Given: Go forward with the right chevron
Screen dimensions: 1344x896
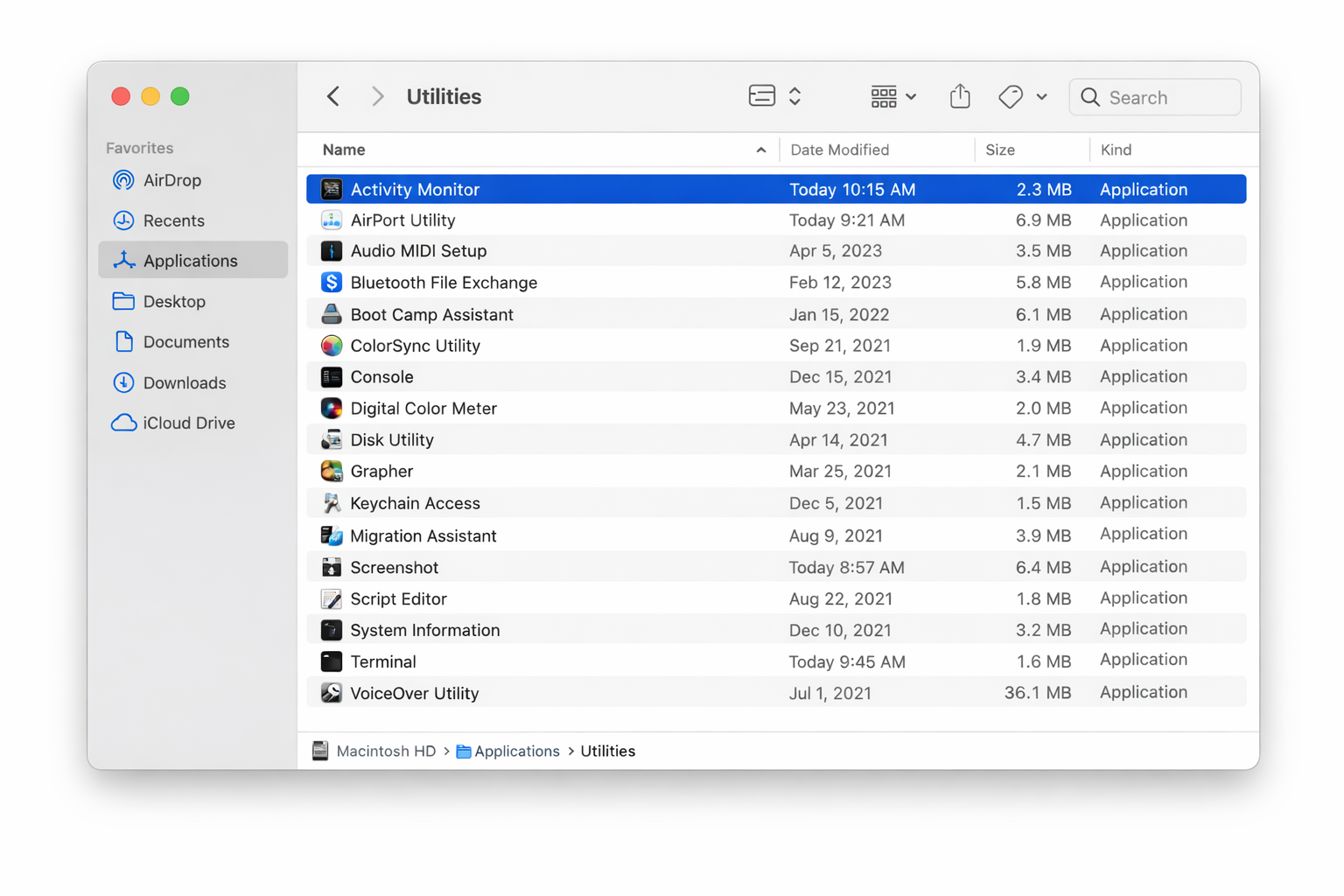Looking at the screenshot, I should pyautogui.click(x=377, y=96).
